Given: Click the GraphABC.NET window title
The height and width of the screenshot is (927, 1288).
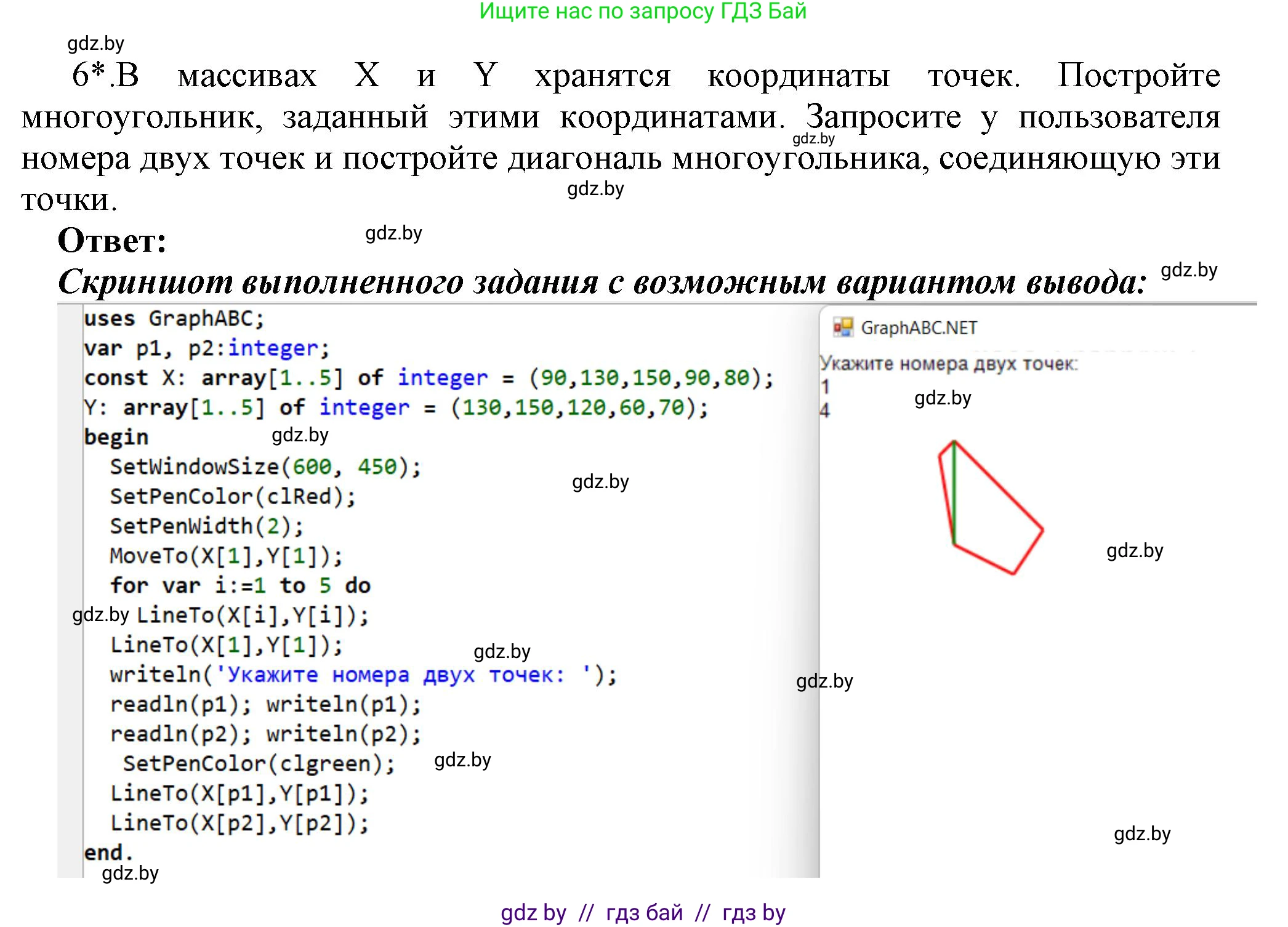Looking at the screenshot, I should point(919,327).
